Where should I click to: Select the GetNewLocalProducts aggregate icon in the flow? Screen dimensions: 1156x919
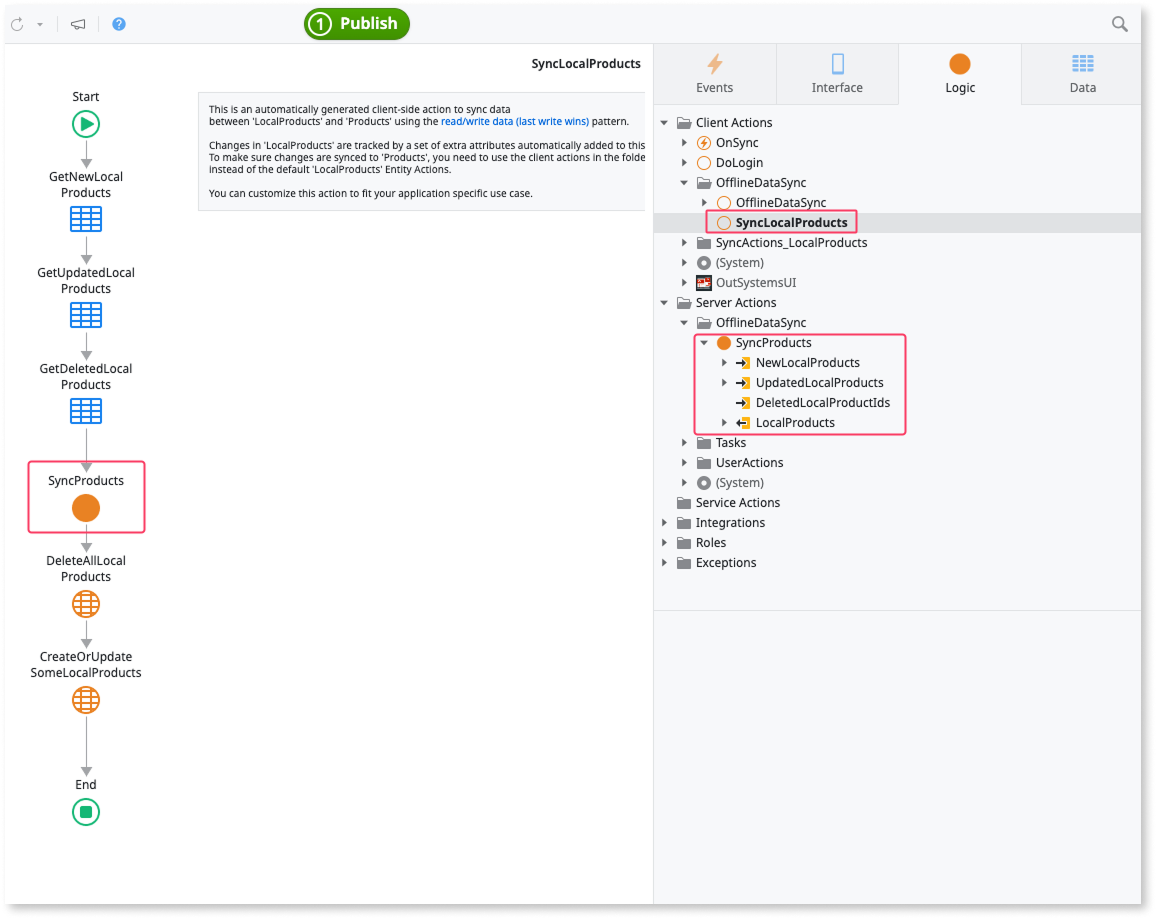click(x=85, y=218)
